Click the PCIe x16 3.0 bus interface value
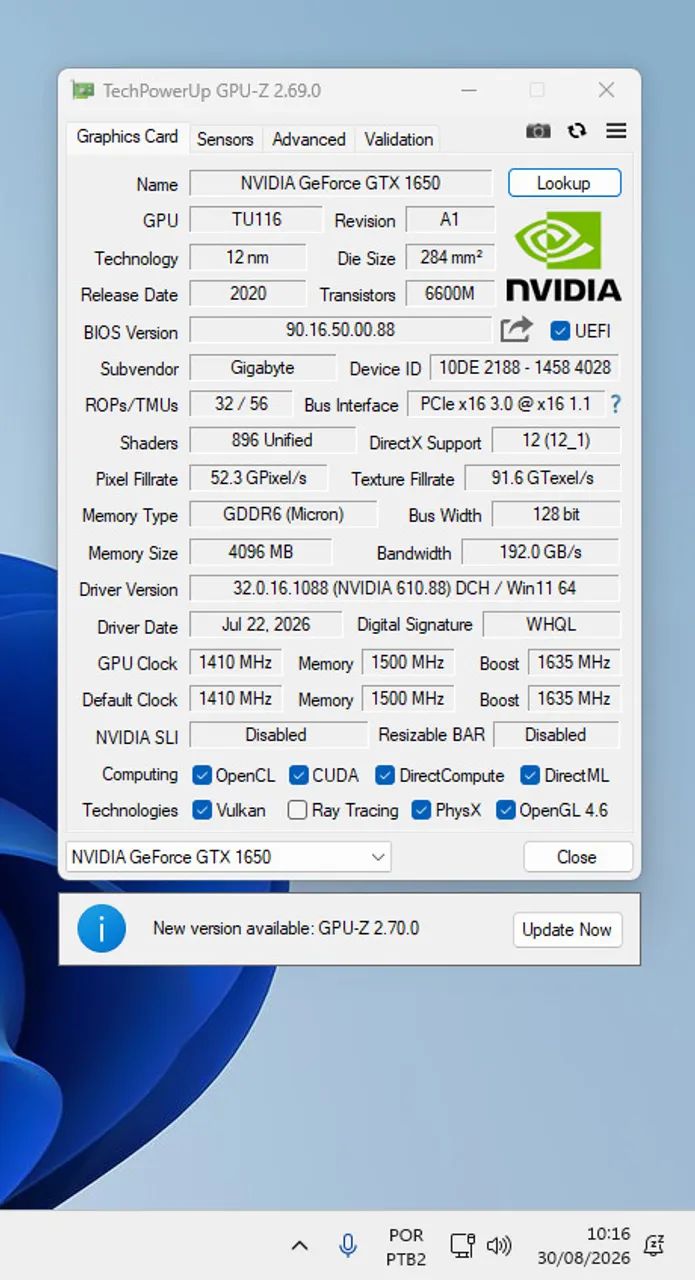Viewport: 695px width, 1280px height. point(505,404)
